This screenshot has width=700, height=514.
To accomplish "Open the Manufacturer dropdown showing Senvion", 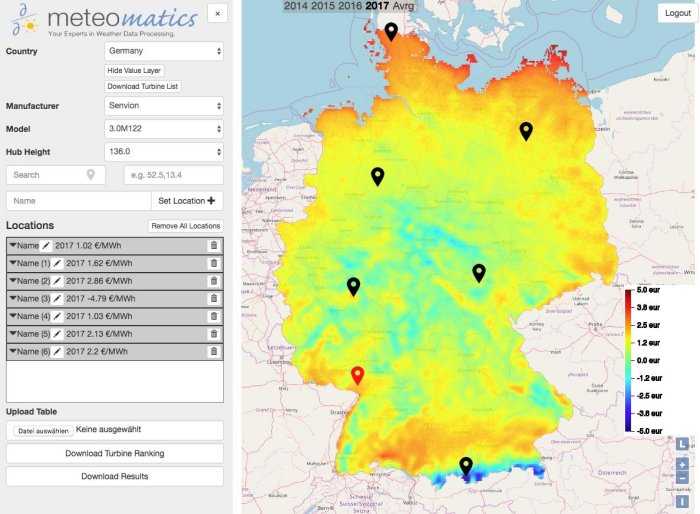I will click(x=163, y=105).
